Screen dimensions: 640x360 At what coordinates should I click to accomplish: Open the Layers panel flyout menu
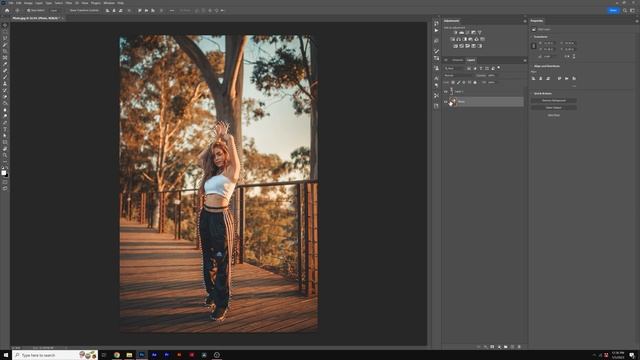coord(525,60)
